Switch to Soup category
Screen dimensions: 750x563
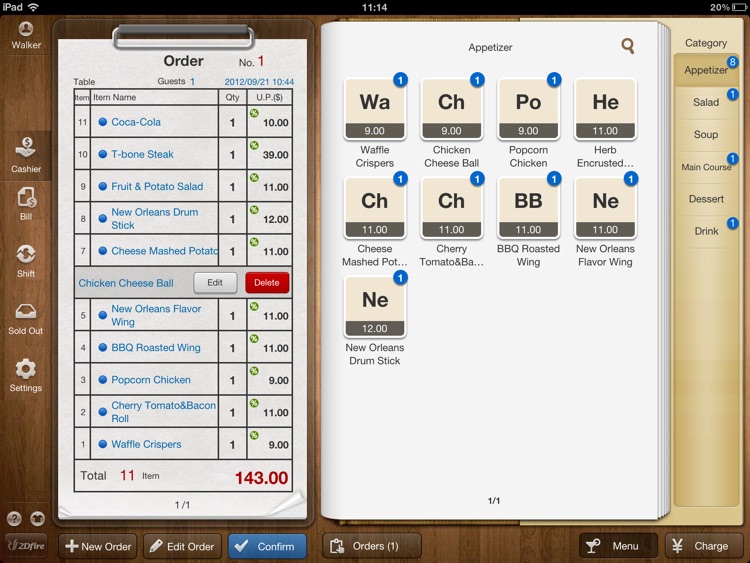706,134
